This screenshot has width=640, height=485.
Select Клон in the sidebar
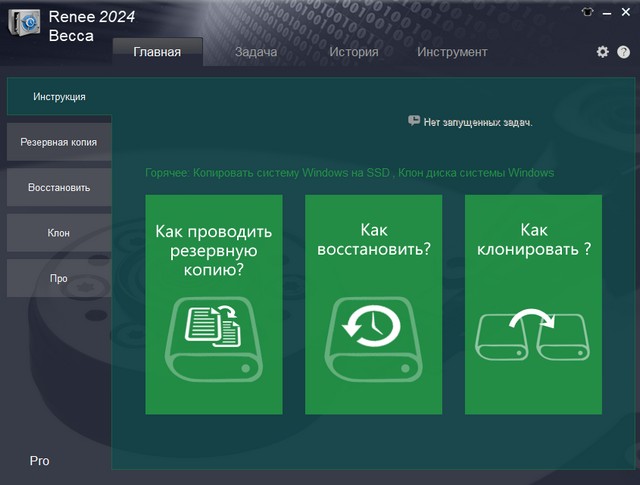tap(59, 233)
